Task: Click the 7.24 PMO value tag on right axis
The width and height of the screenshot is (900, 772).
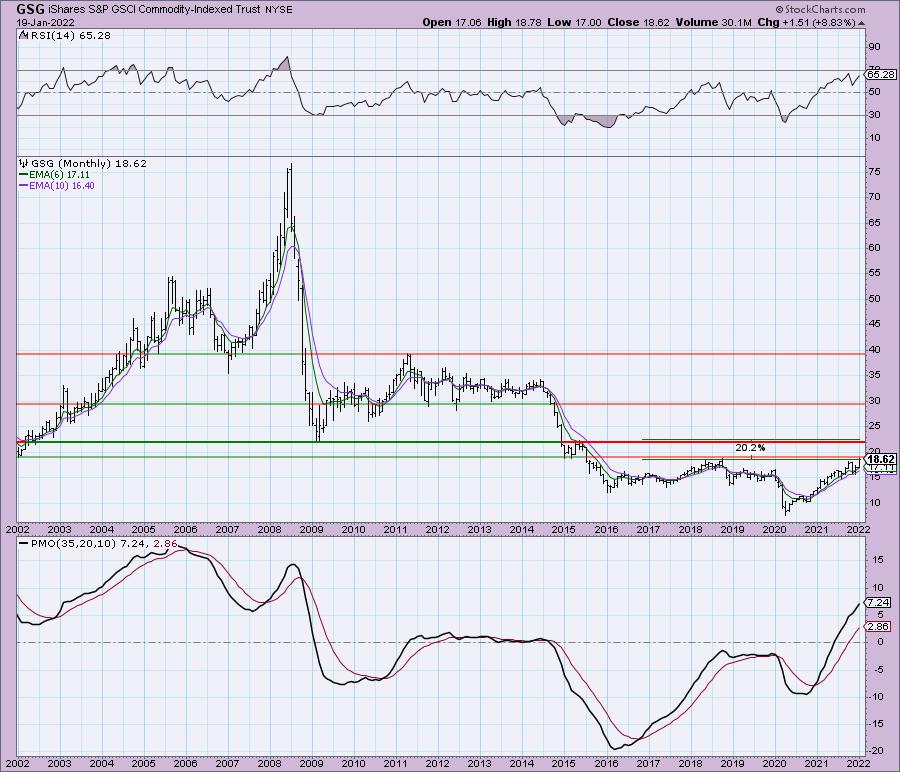Action: click(x=878, y=603)
